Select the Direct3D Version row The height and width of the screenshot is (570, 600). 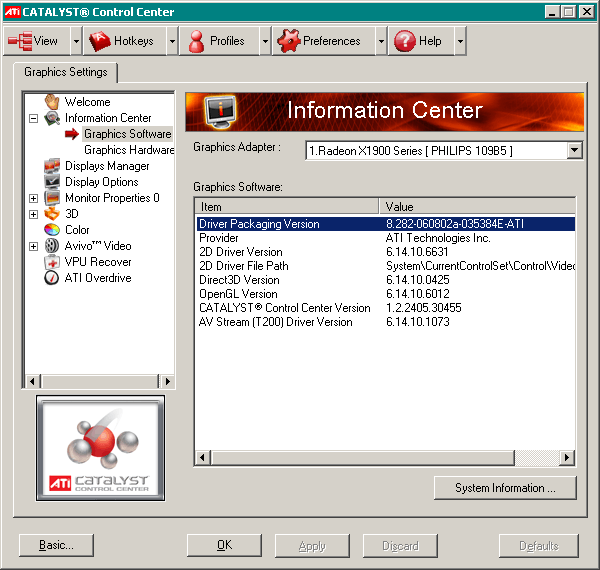pos(385,280)
